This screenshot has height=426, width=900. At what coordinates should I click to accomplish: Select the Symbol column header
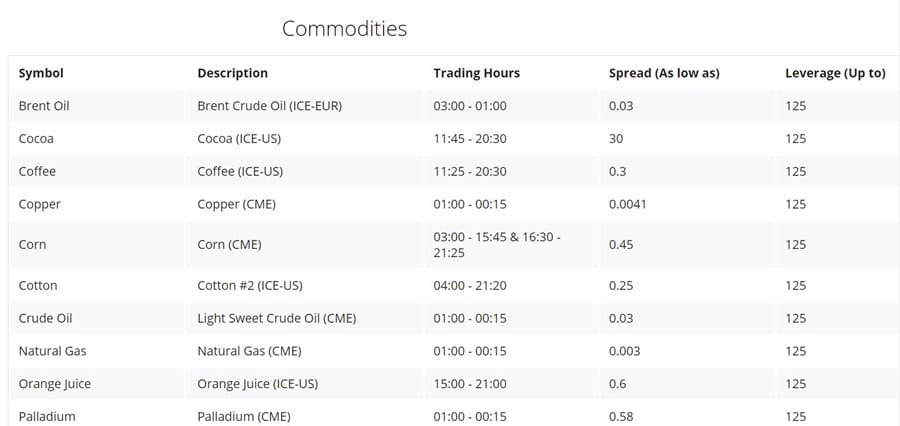[41, 73]
